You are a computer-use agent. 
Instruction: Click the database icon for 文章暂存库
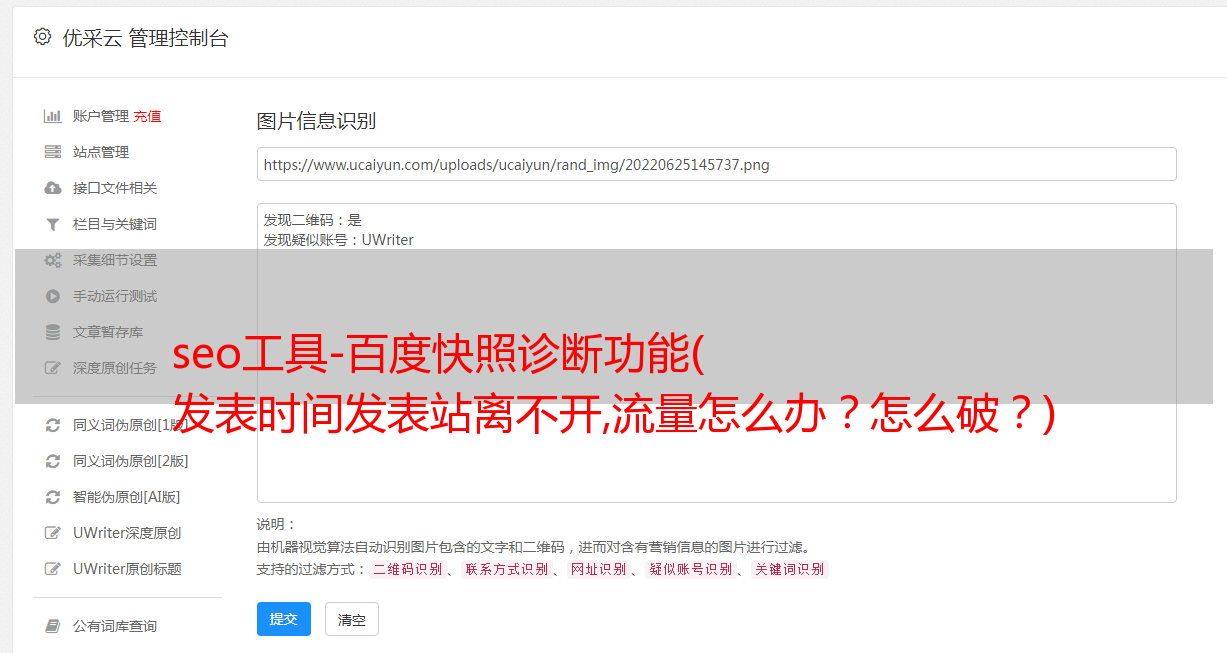pos(53,332)
